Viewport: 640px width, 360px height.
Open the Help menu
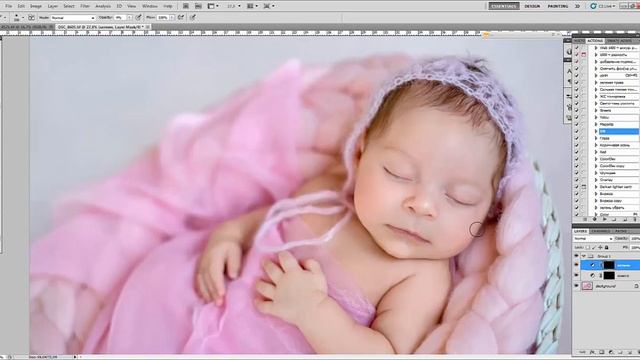click(x=168, y=6)
